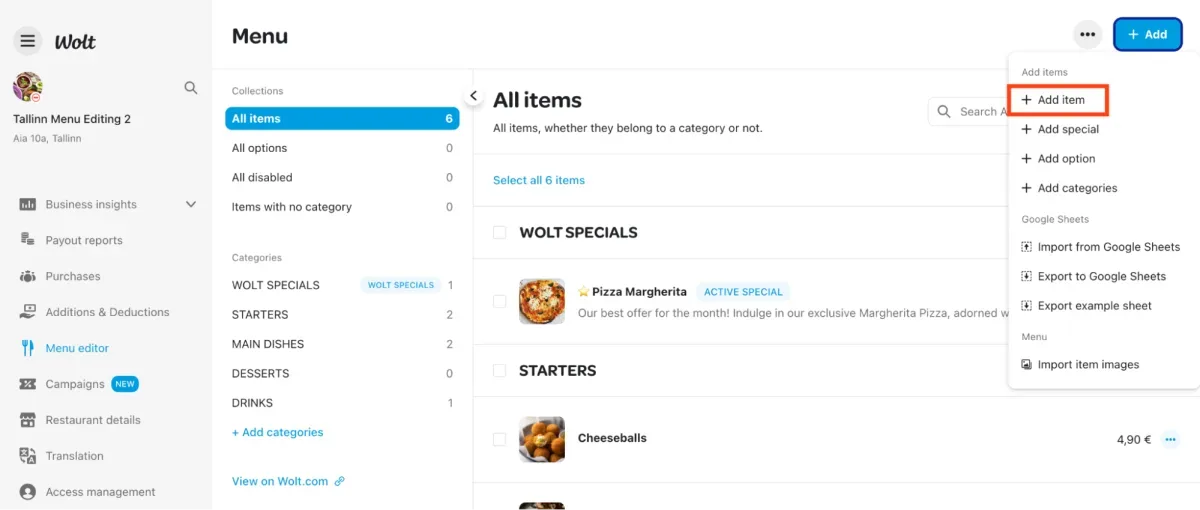
Task: Open the Purchases section
Action: pos(72,276)
